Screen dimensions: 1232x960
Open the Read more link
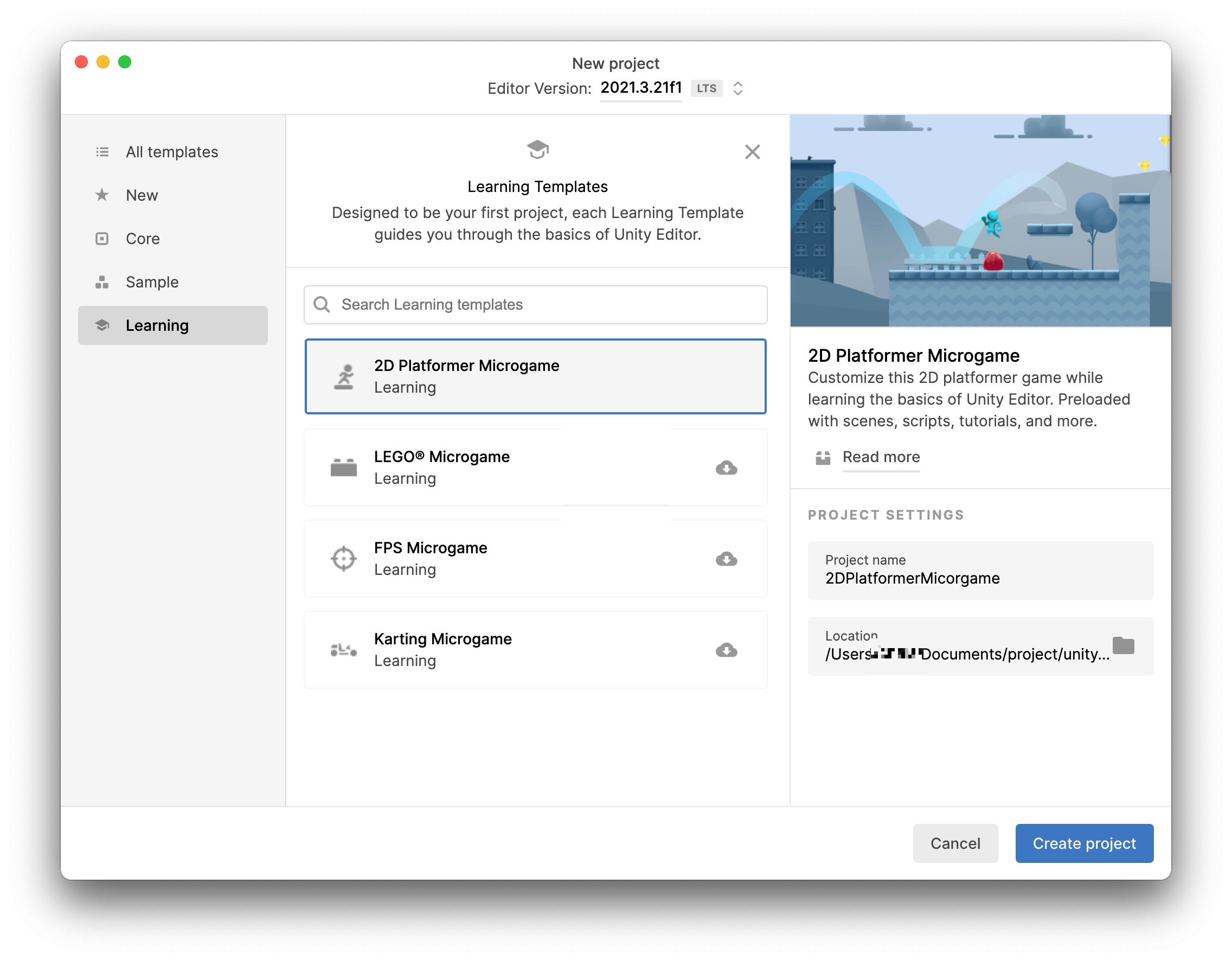click(x=881, y=457)
